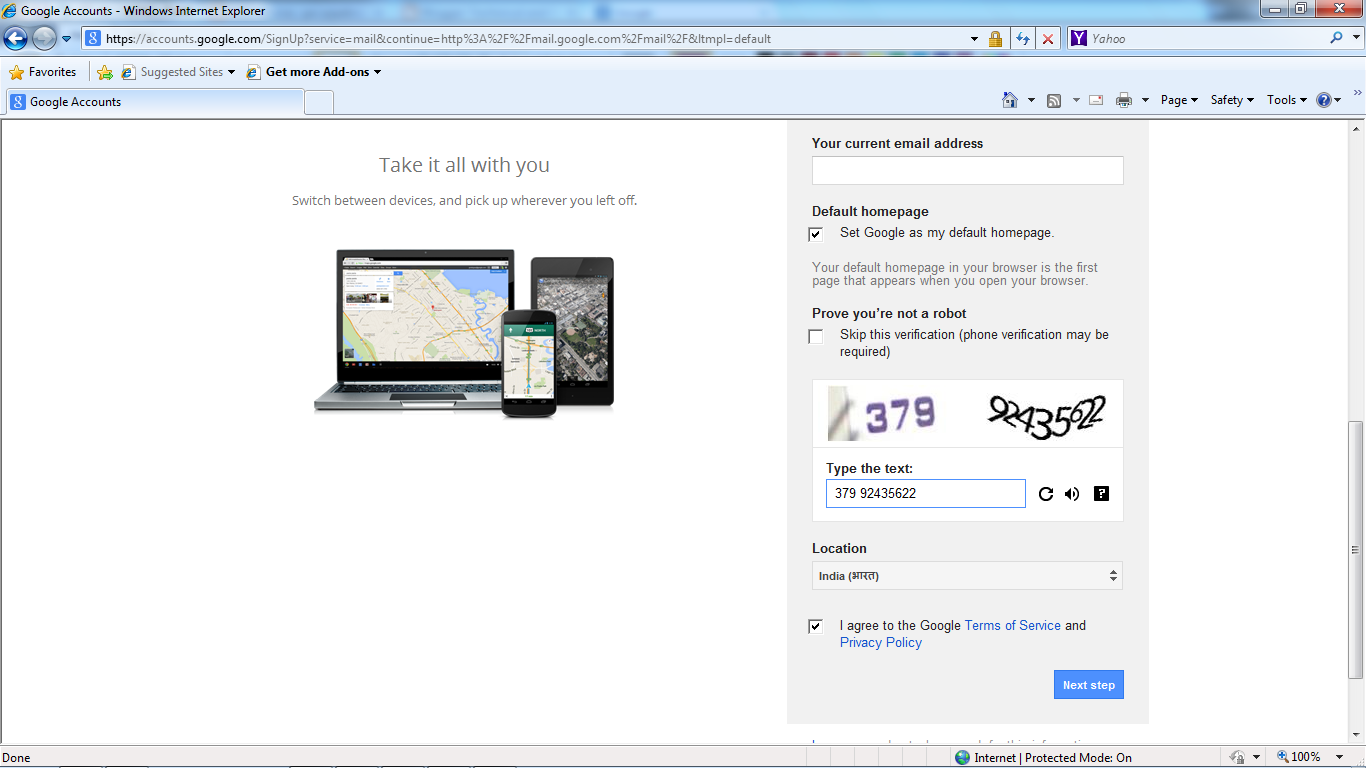This screenshot has width=1366, height=768.
Task: Open Suggested Sites dropdown
Action: tap(178, 72)
